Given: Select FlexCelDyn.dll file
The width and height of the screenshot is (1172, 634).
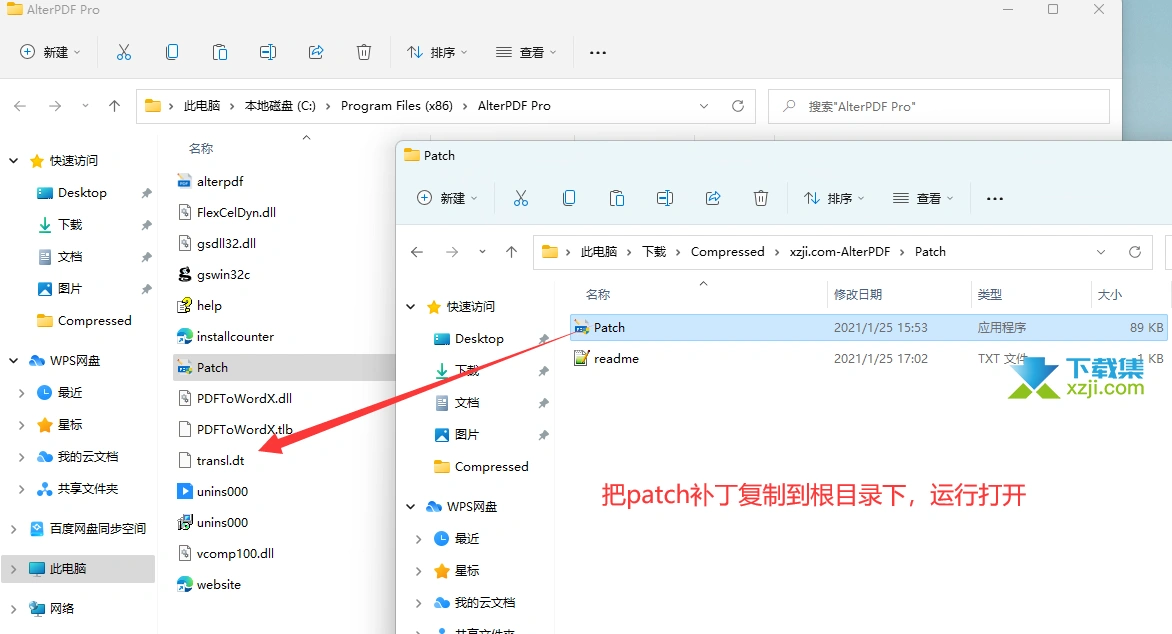Looking at the screenshot, I should click(x=226, y=212).
